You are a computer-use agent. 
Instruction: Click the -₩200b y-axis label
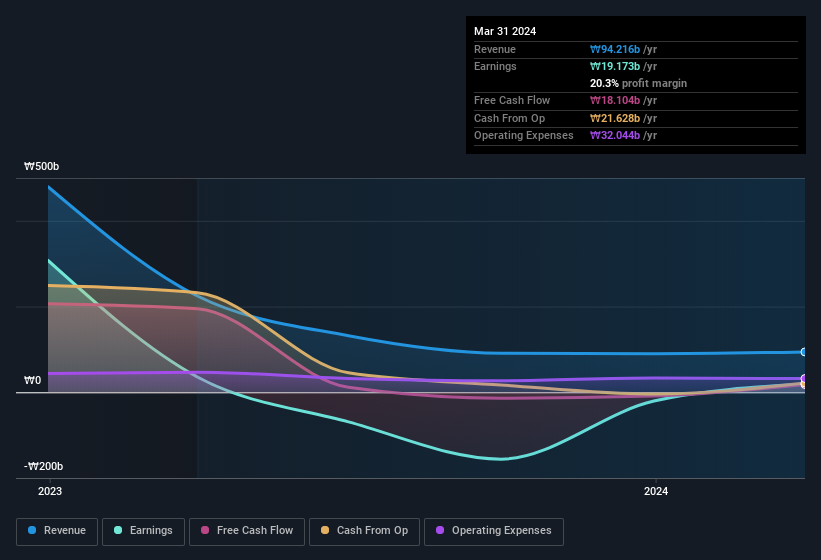tap(43, 466)
